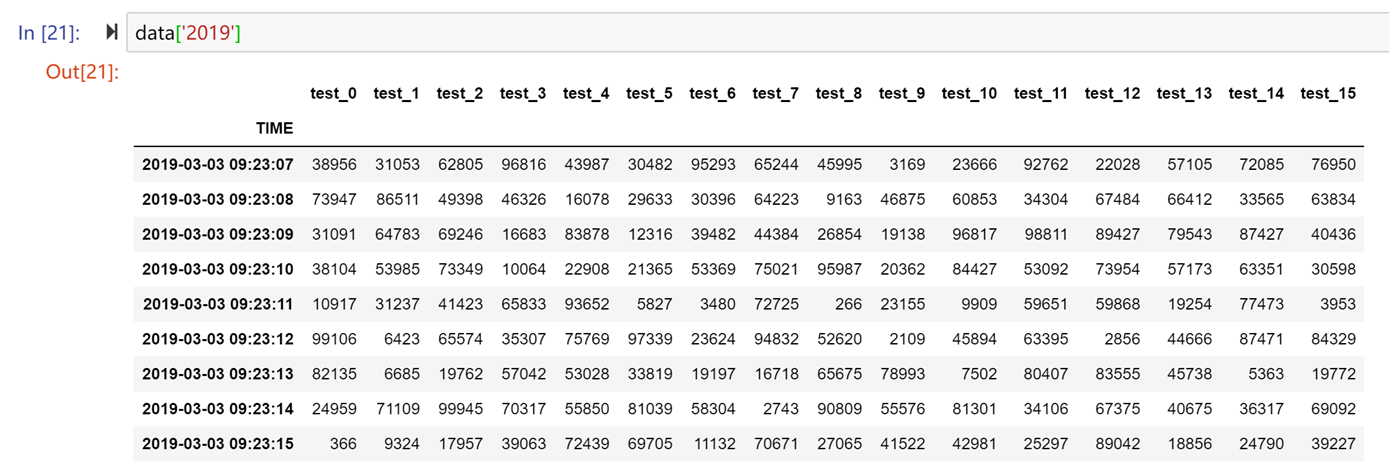Select the In [21] prompt label

pyautogui.click(x=50, y=33)
